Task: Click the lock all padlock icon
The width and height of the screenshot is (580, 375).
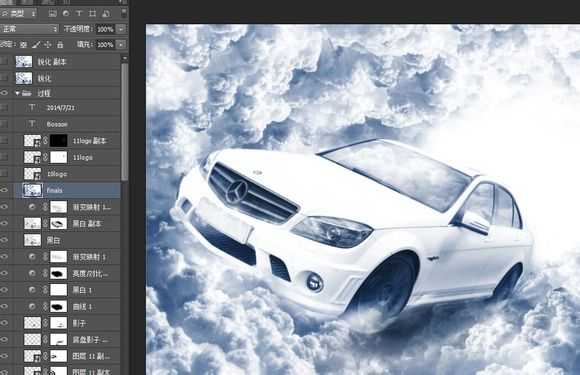Action: tap(60, 45)
